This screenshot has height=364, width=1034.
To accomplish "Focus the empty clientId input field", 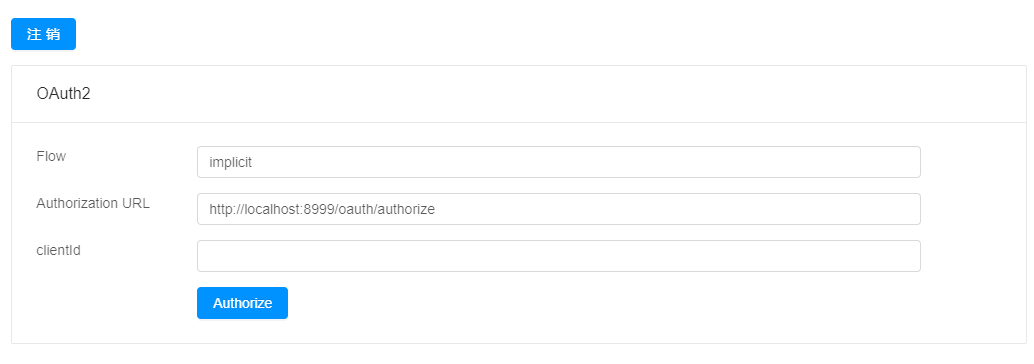I will 559,256.
